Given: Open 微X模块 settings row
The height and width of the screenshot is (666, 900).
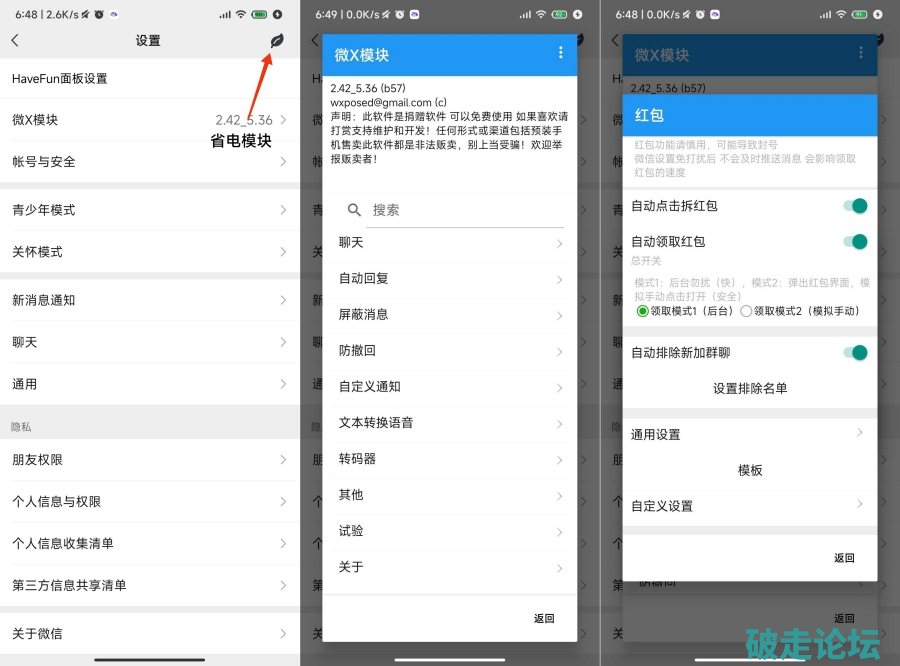Looking at the screenshot, I should click(x=150, y=120).
